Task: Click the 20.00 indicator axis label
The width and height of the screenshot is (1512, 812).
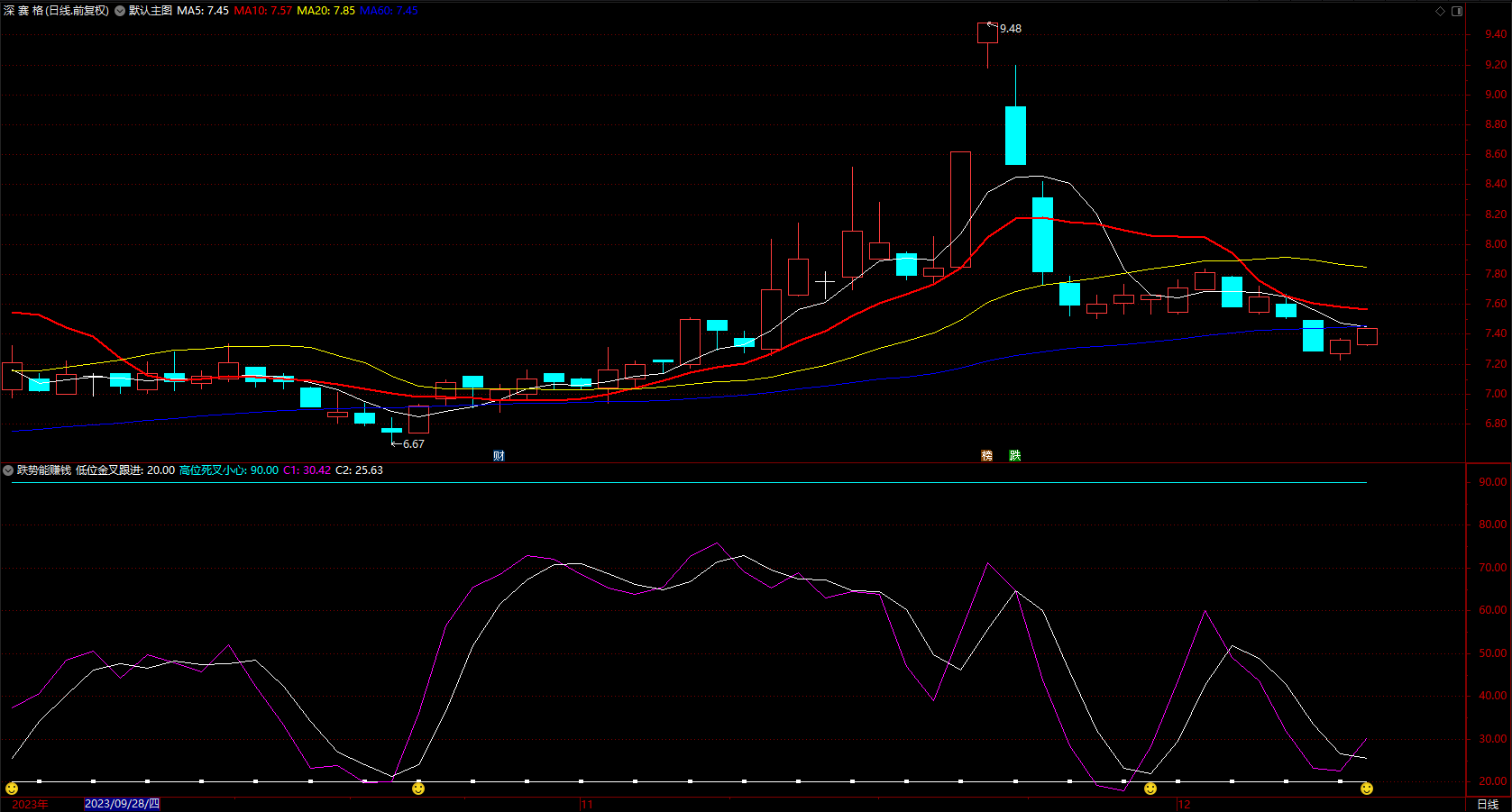Action: click(x=1493, y=781)
